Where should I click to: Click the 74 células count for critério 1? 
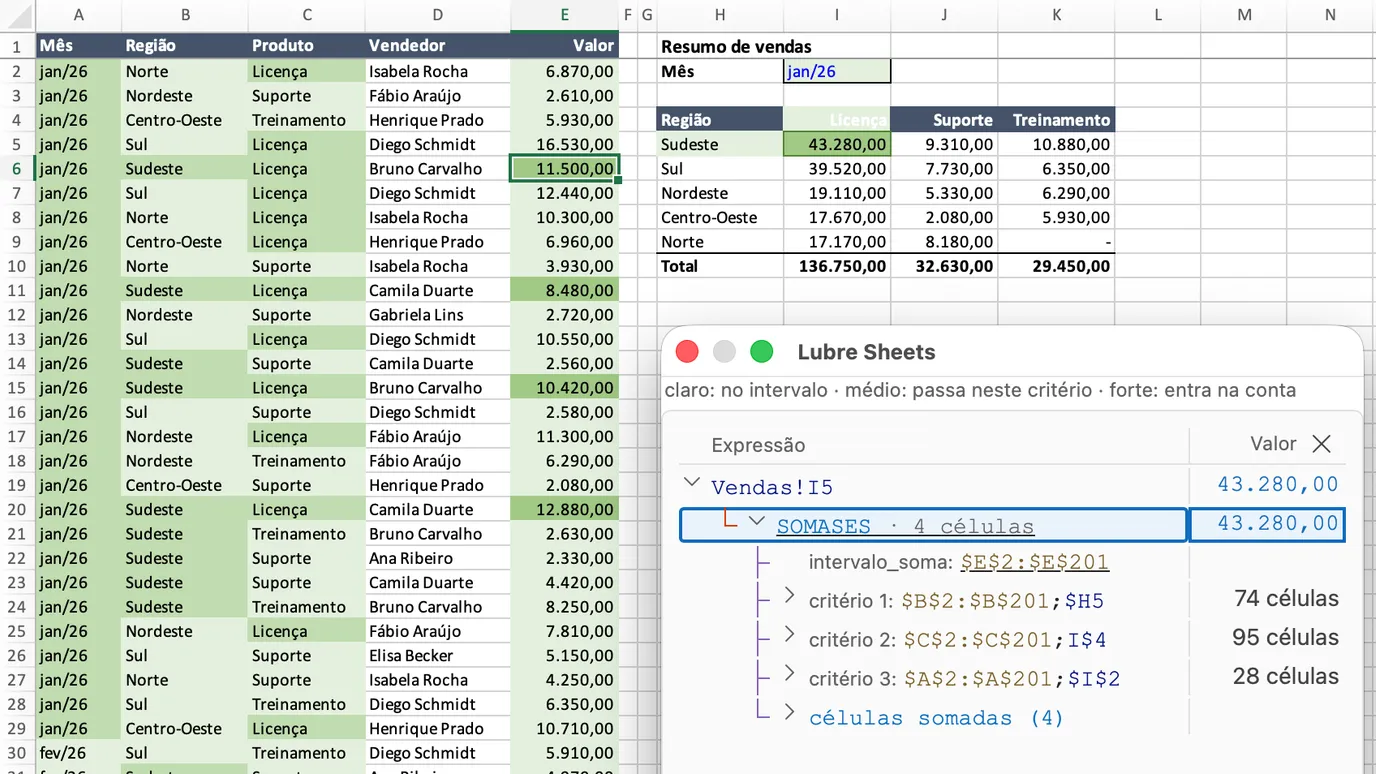[1286, 599]
